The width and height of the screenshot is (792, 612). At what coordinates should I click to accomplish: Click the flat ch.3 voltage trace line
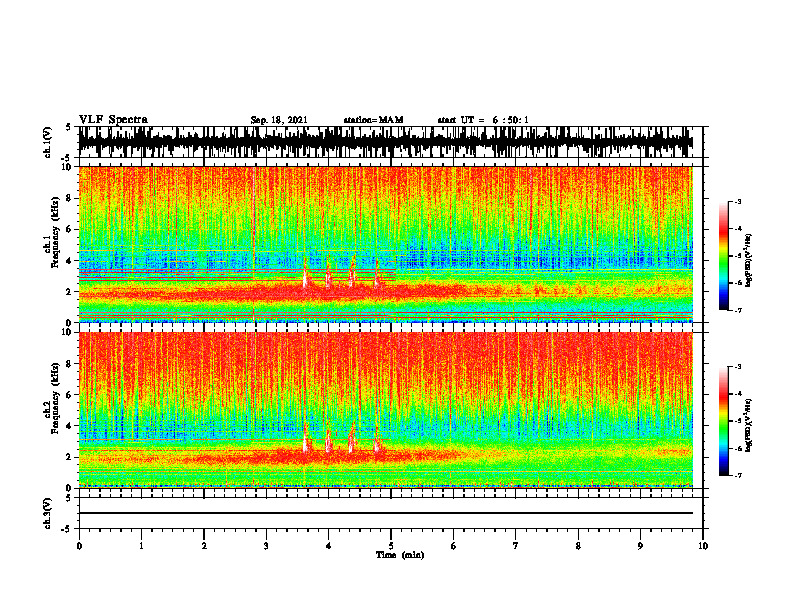(x=386, y=513)
